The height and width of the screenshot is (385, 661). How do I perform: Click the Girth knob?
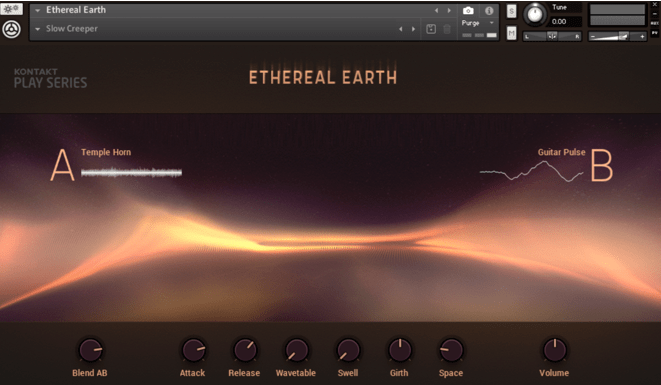pos(400,350)
